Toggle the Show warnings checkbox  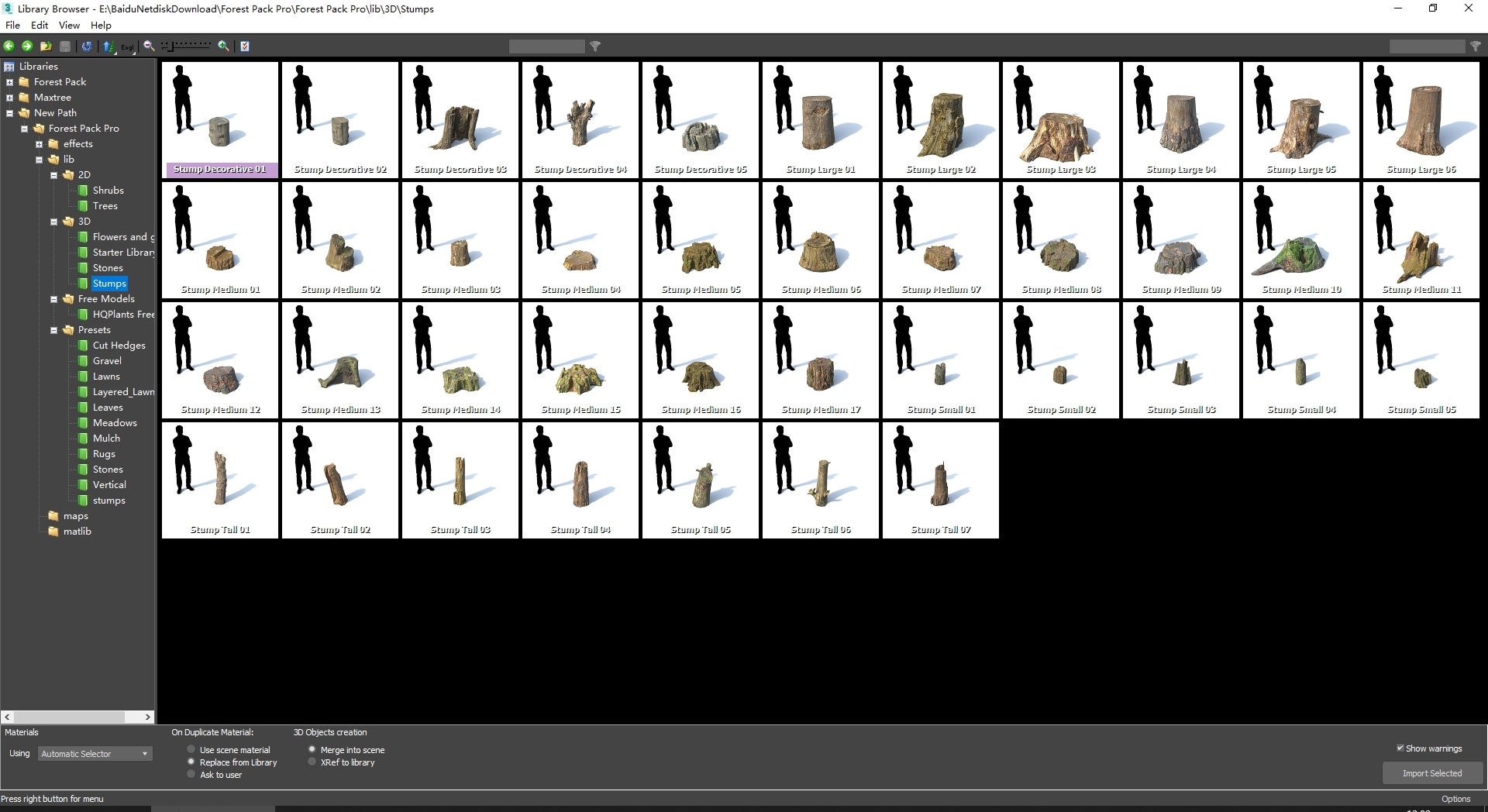click(1400, 748)
